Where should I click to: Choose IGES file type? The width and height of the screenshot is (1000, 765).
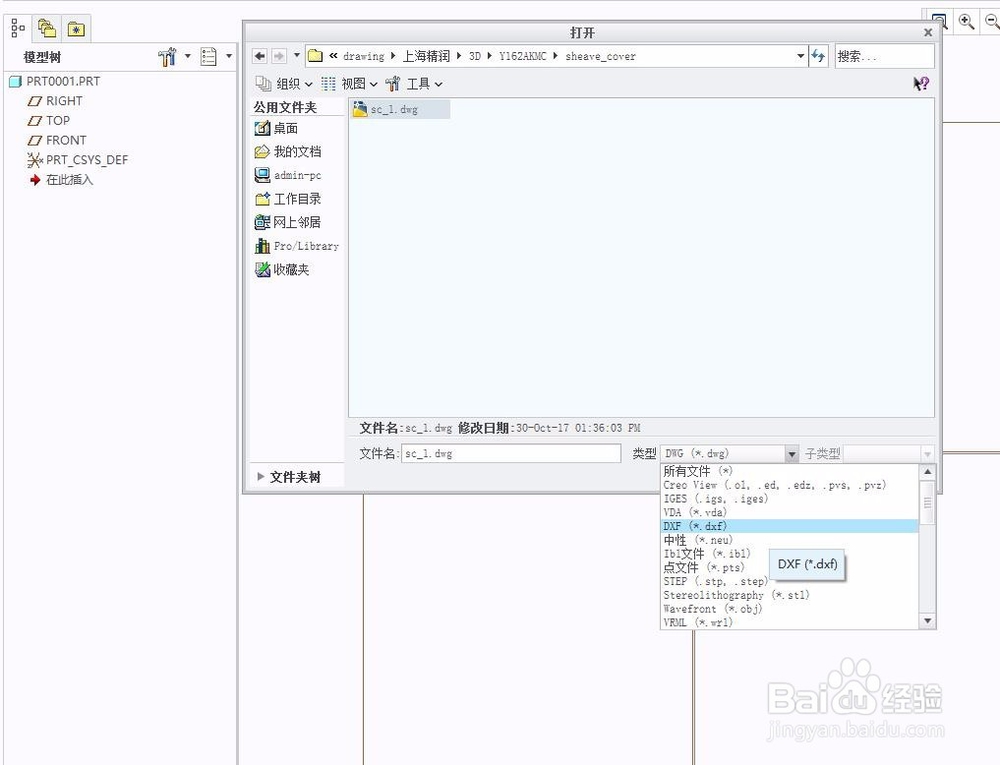790,499
